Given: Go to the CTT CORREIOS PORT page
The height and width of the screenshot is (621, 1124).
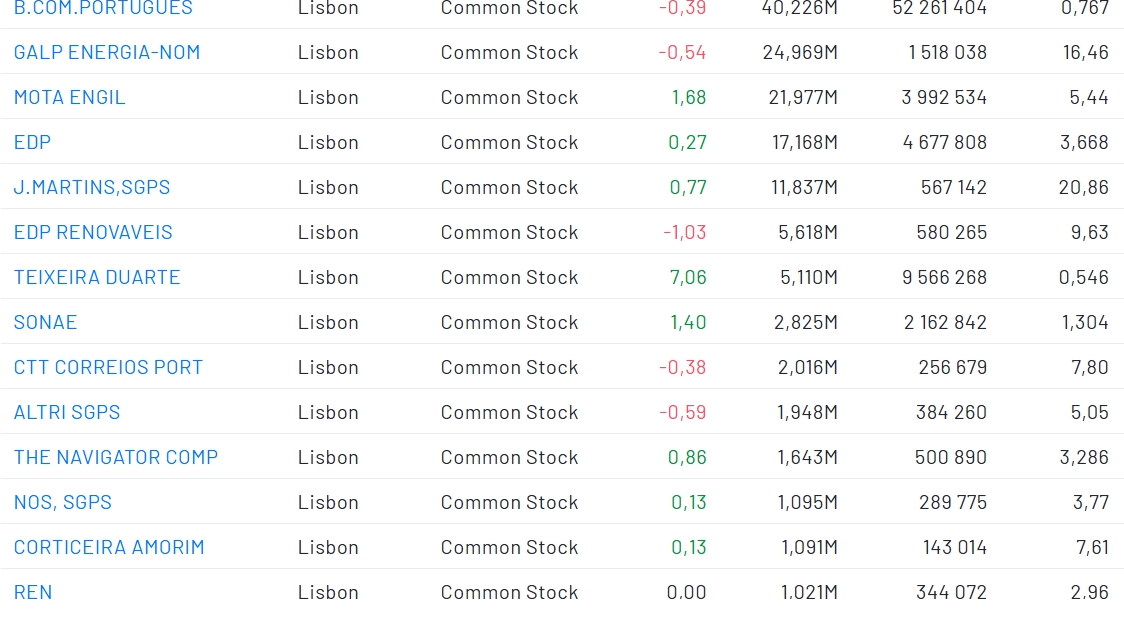Looking at the screenshot, I should pyautogui.click(x=108, y=367).
